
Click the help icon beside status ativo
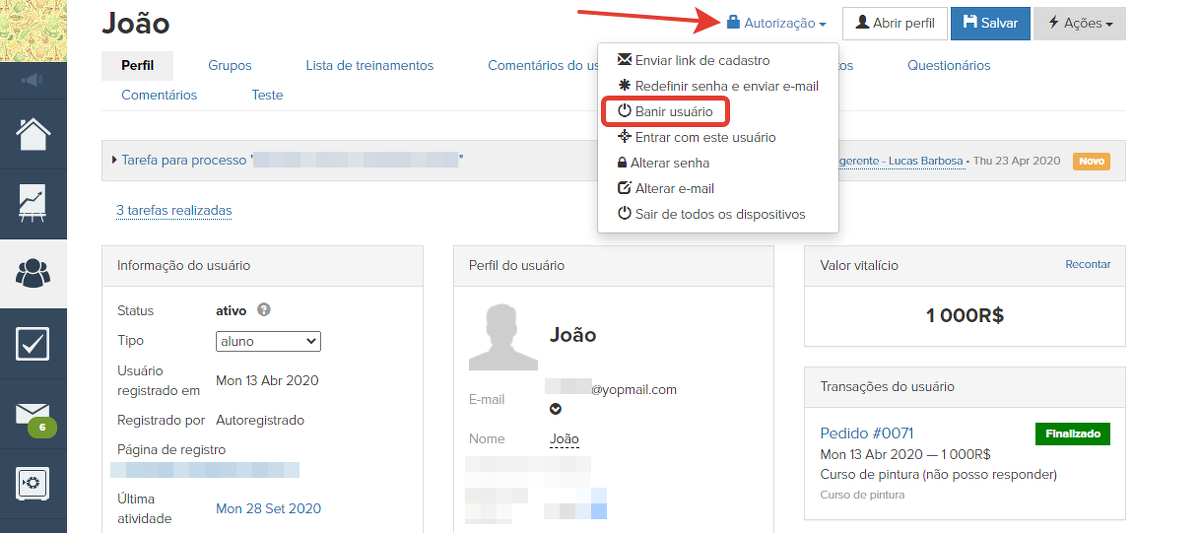(264, 310)
